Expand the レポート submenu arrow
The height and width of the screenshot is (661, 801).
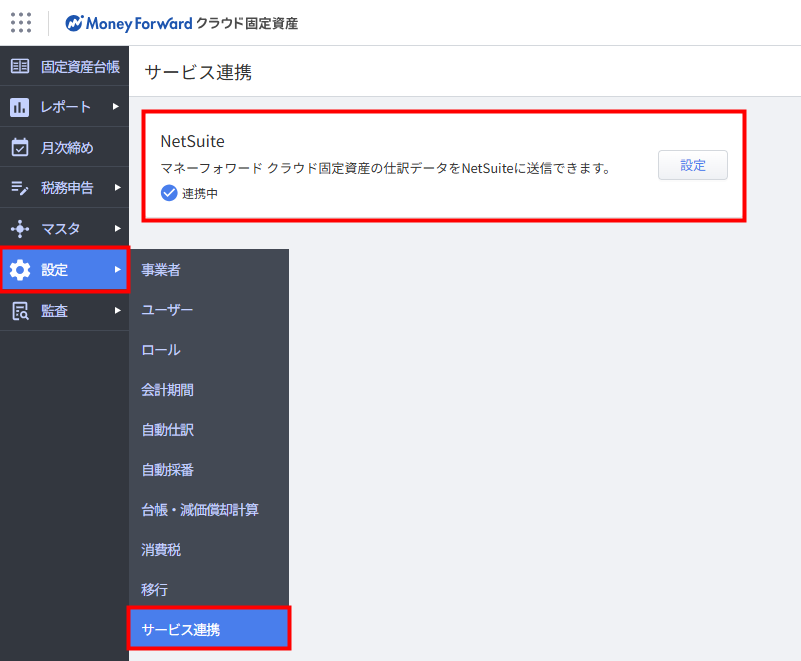[116, 107]
